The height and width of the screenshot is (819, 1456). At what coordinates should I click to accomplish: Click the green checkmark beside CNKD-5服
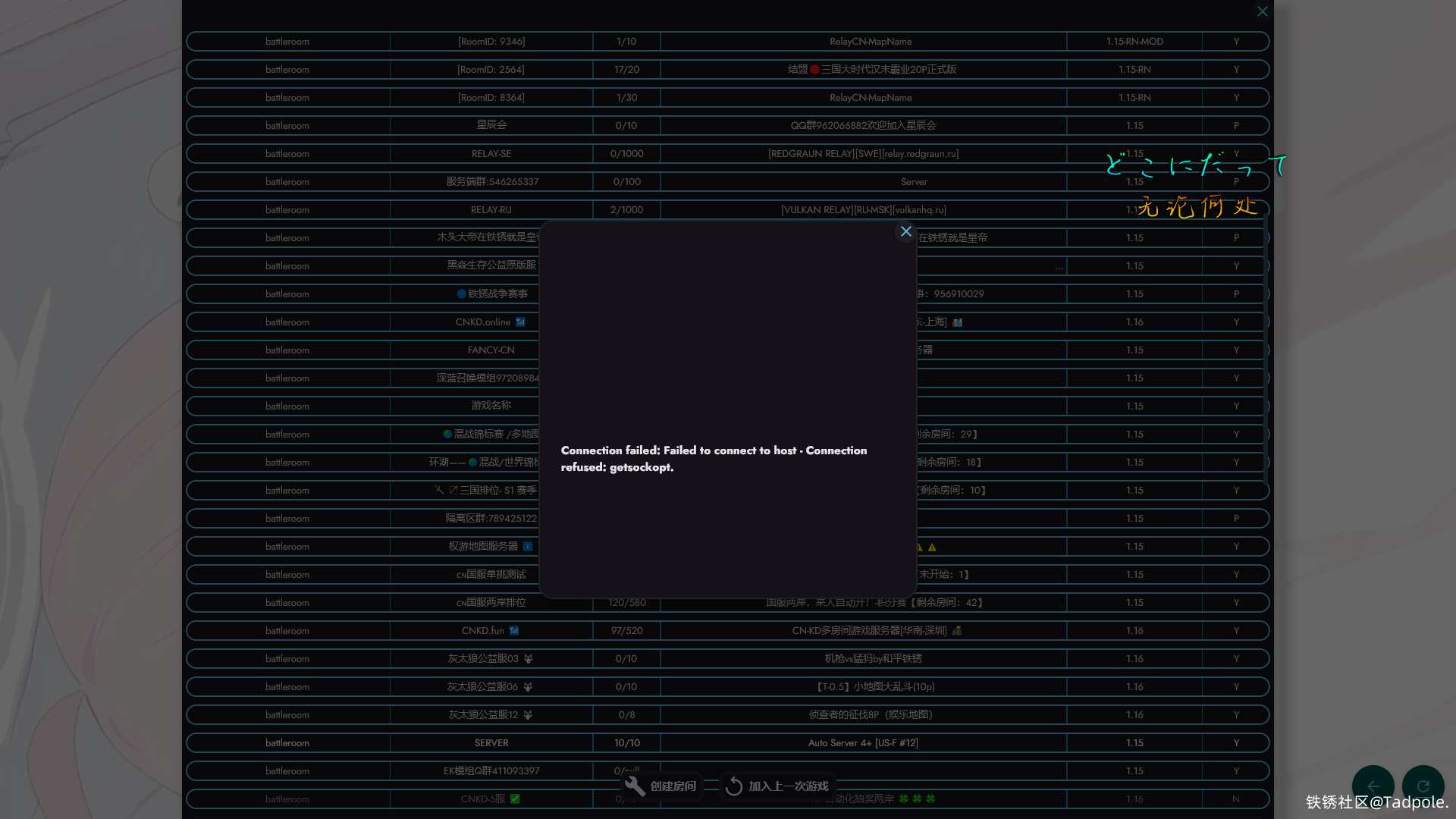516,799
